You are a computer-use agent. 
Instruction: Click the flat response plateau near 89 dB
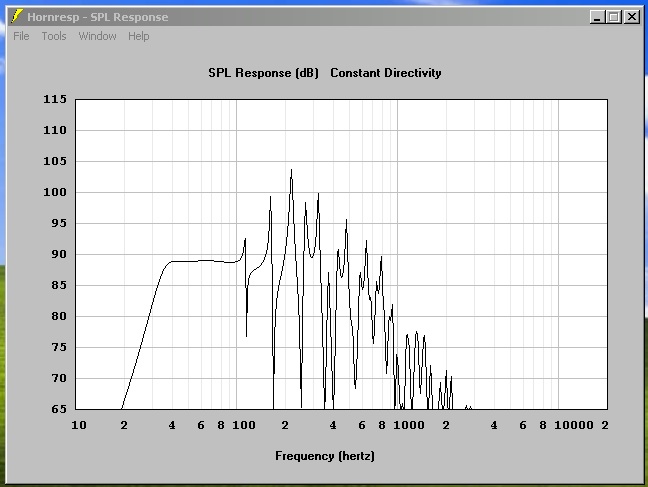coord(202,261)
